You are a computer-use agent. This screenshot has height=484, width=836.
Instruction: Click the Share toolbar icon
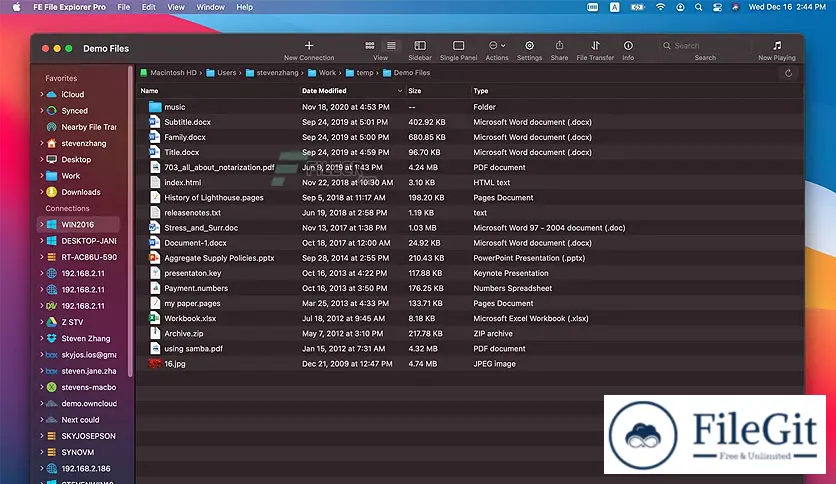click(x=559, y=45)
